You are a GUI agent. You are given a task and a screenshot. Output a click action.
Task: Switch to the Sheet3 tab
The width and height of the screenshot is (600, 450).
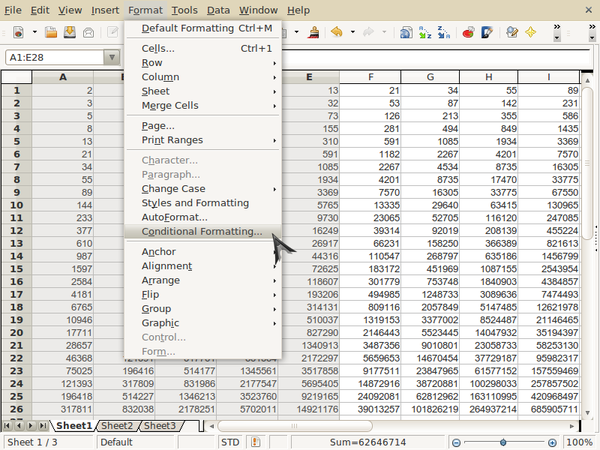160,426
